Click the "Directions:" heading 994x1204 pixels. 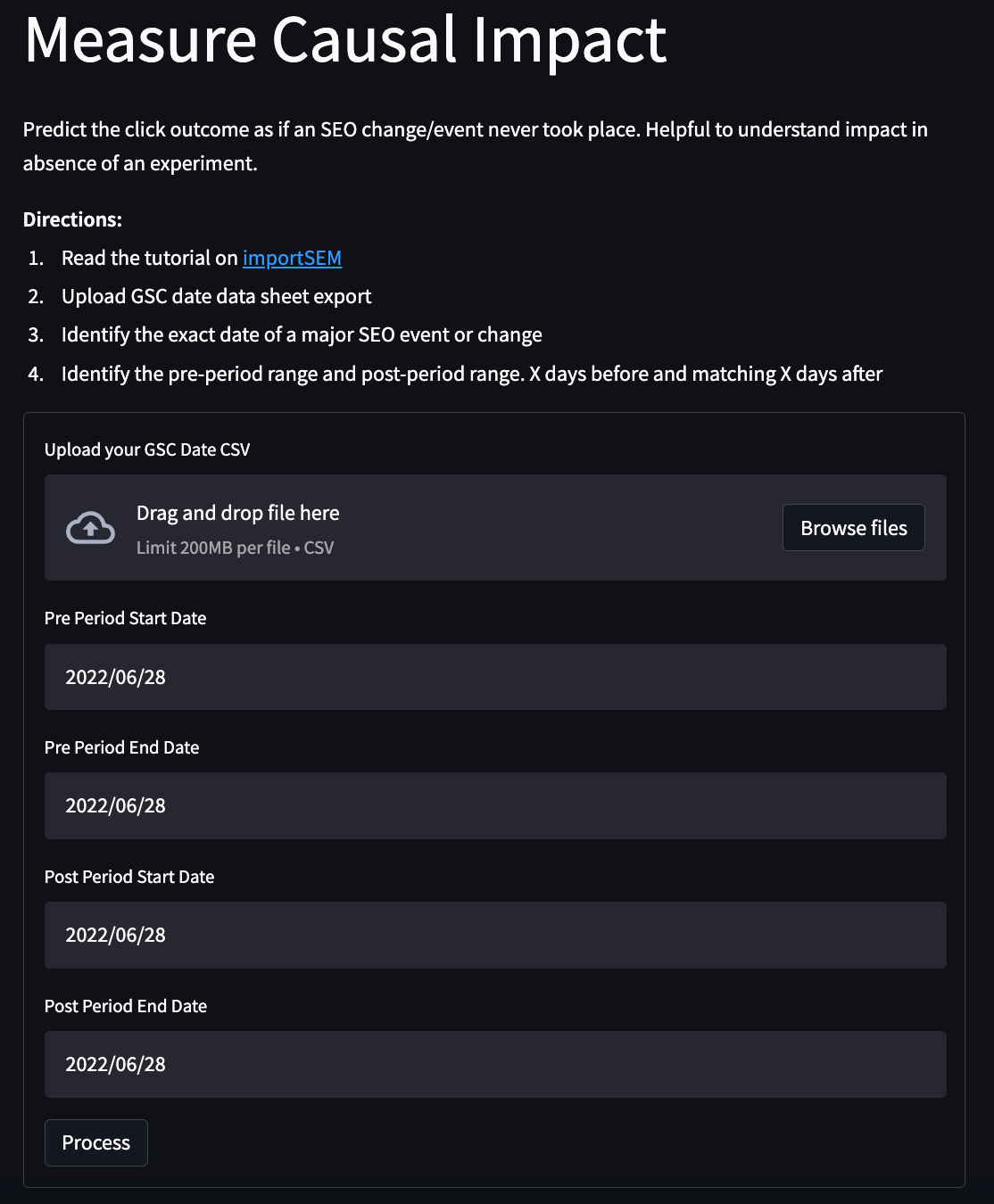pyautogui.click(x=72, y=219)
